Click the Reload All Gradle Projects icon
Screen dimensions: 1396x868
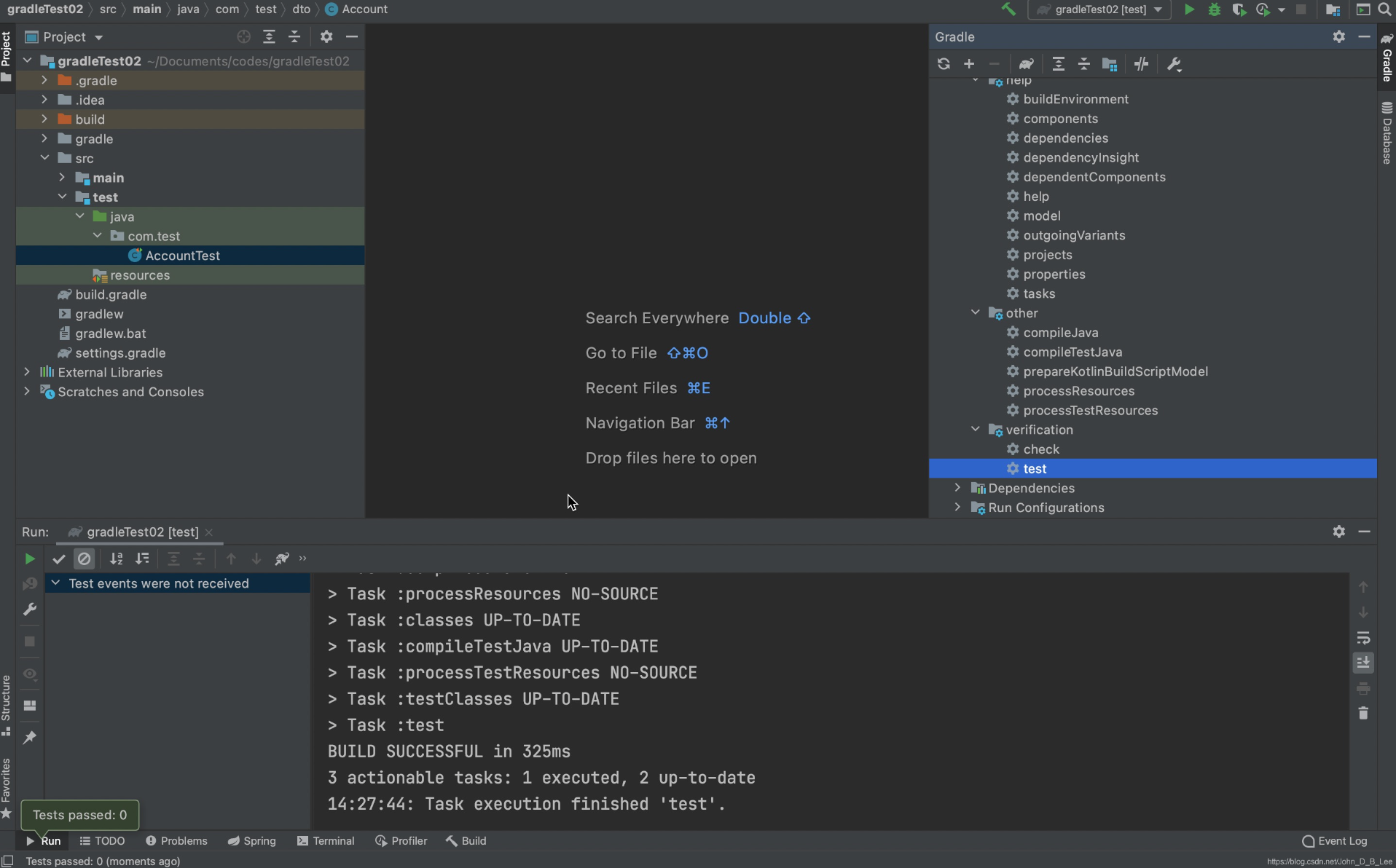tap(944, 64)
